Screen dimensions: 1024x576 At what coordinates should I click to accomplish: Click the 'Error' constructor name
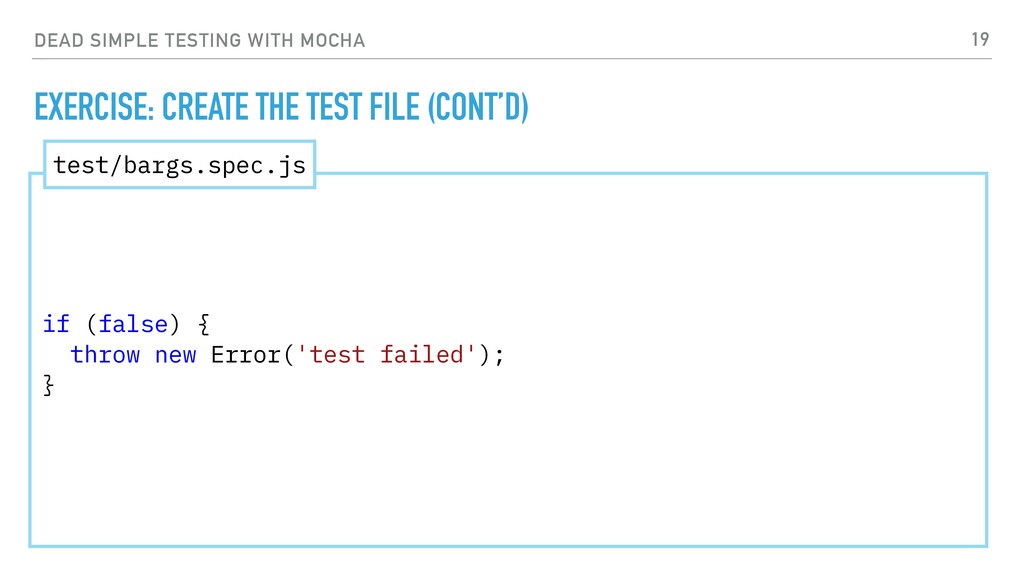pos(246,355)
